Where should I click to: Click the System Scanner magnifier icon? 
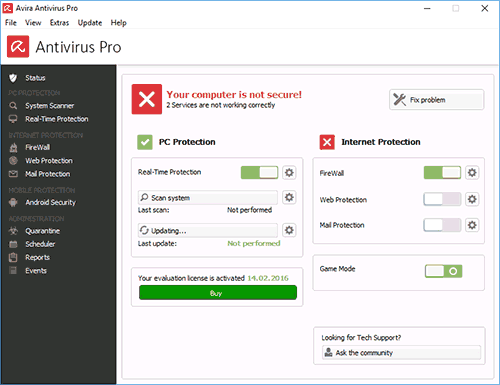13,106
